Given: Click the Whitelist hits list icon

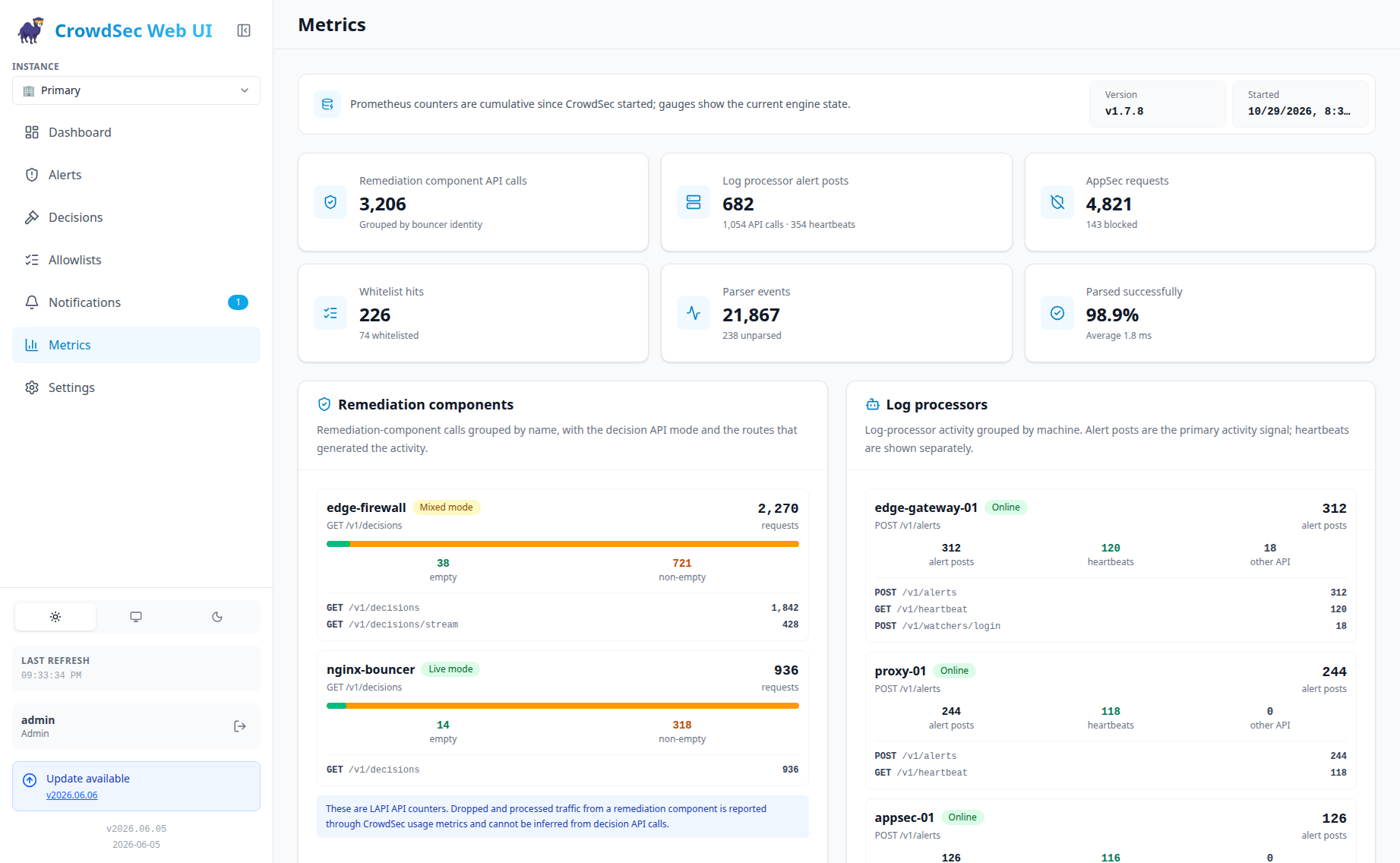Looking at the screenshot, I should click(x=330, y=313).
